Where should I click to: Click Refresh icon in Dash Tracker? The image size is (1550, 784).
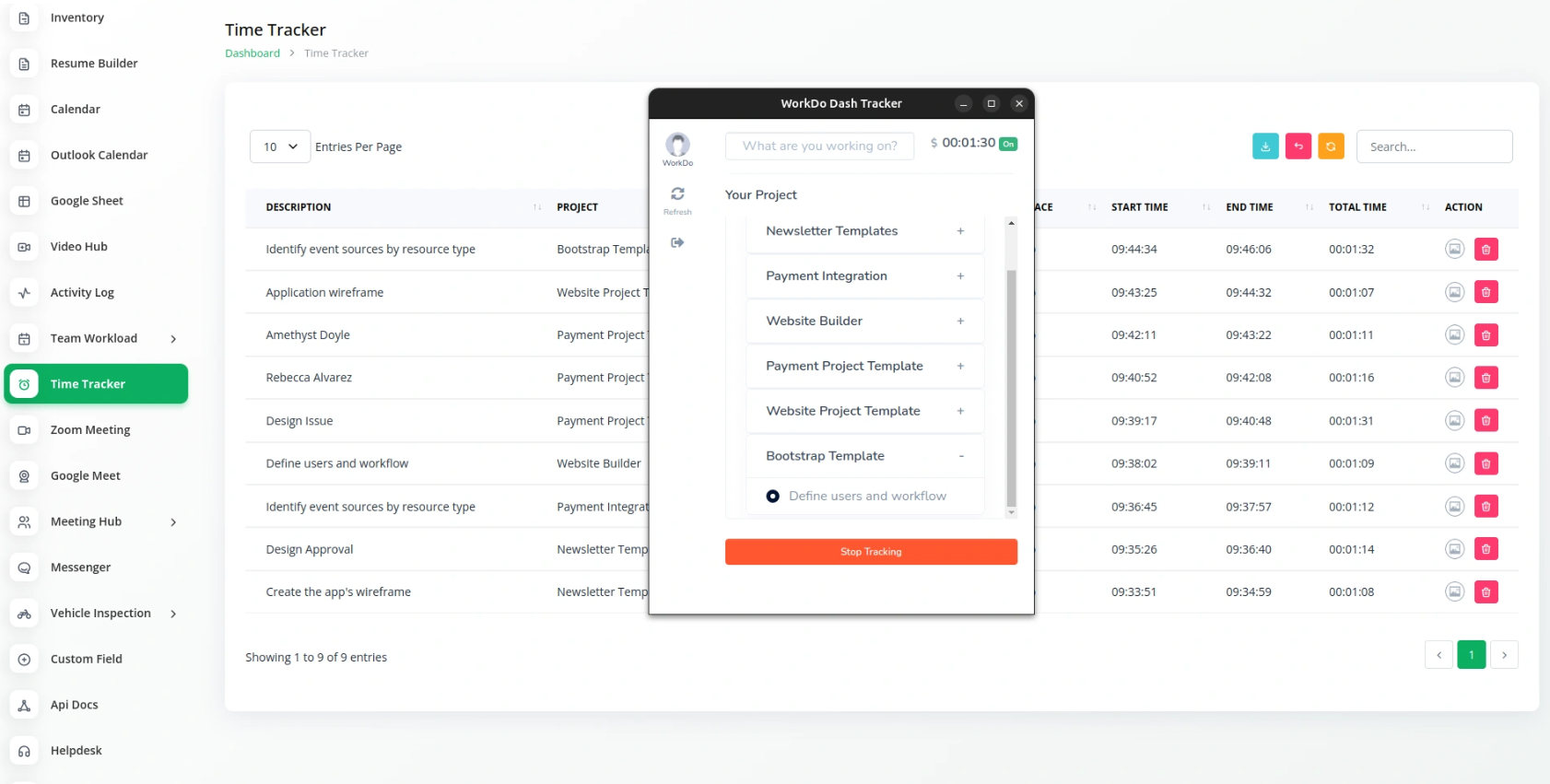coord(677,193)
